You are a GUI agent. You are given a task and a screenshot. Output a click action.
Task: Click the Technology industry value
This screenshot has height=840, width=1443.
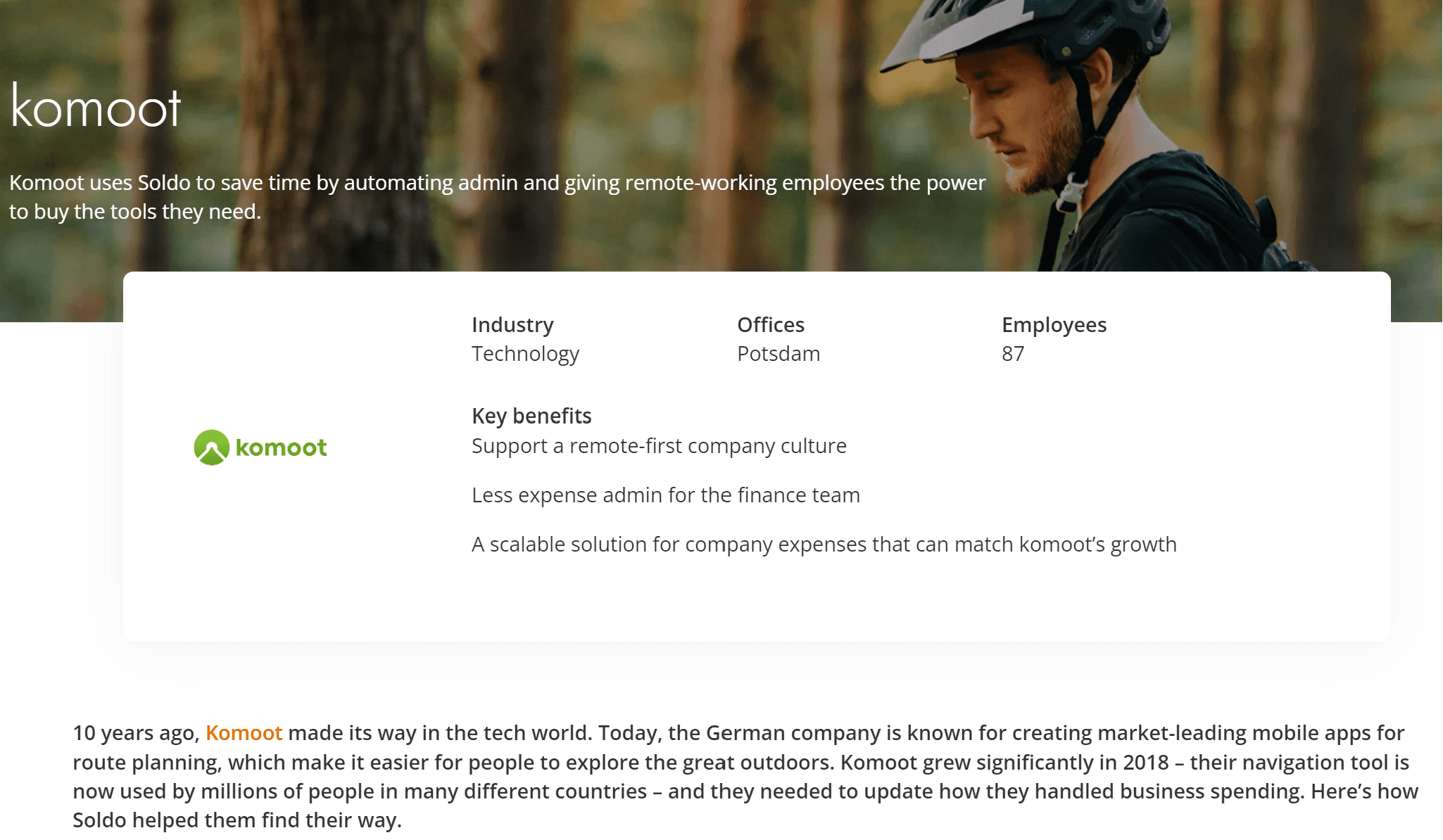(x=525, y=353)
